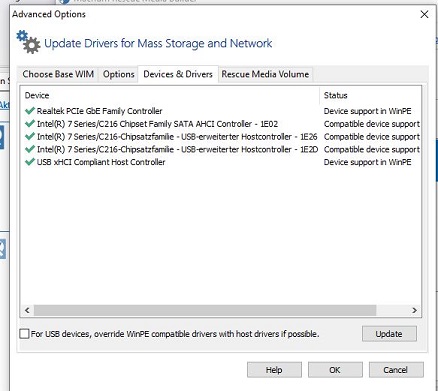Viewport: 438px width, 391px height.
Task: Click green checkmark next to Realtek PCIe GbE
Action: 30,111
